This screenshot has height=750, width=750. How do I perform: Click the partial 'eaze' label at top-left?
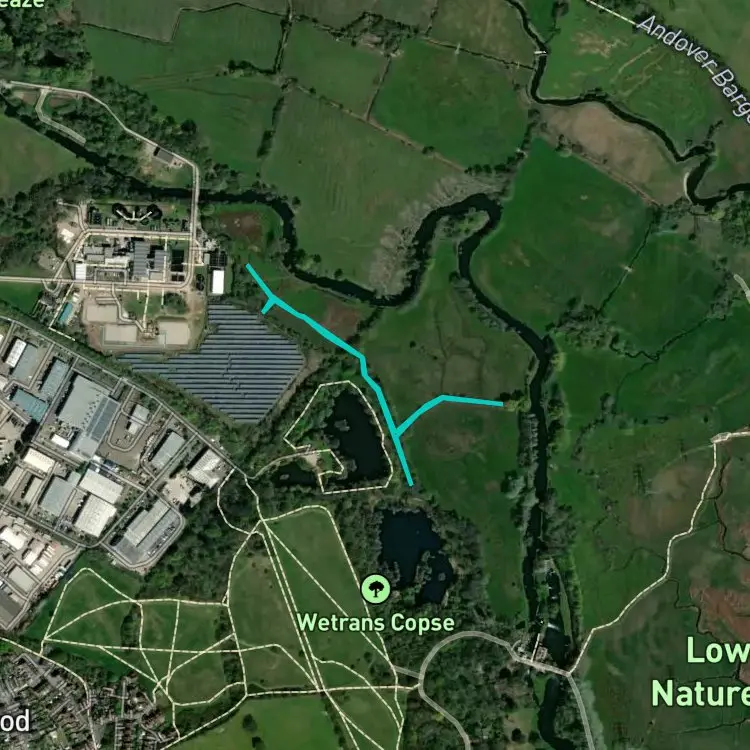tap(22, 4)
